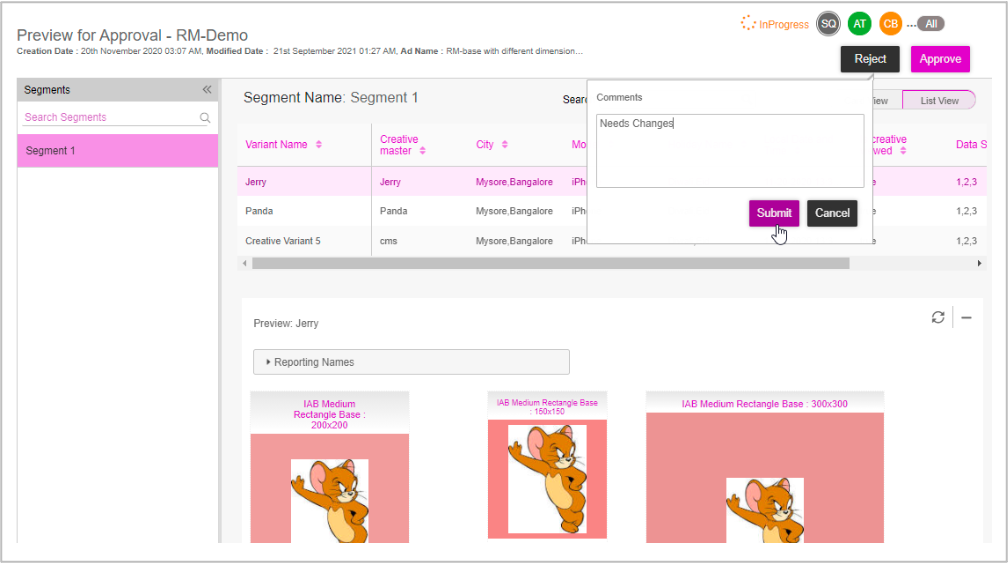Collapse the Segments panel with double chevron
This screenshot has height=564, width=1008.
click(x=206, y=89)
